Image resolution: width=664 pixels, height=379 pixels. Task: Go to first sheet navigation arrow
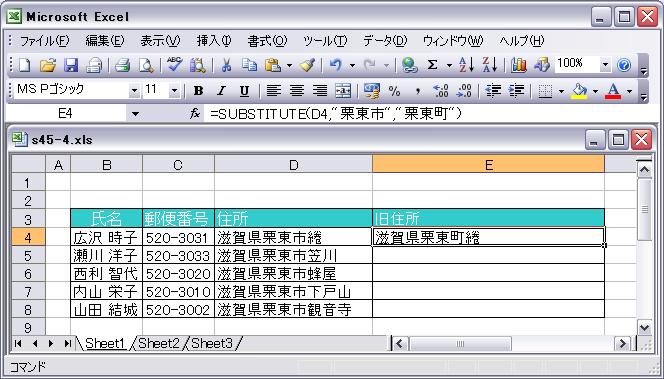(x=18, y=343)
